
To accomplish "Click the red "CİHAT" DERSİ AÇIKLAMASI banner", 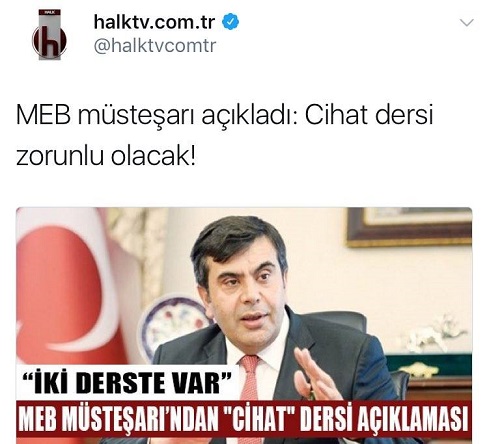I will (x=244, y=418).
